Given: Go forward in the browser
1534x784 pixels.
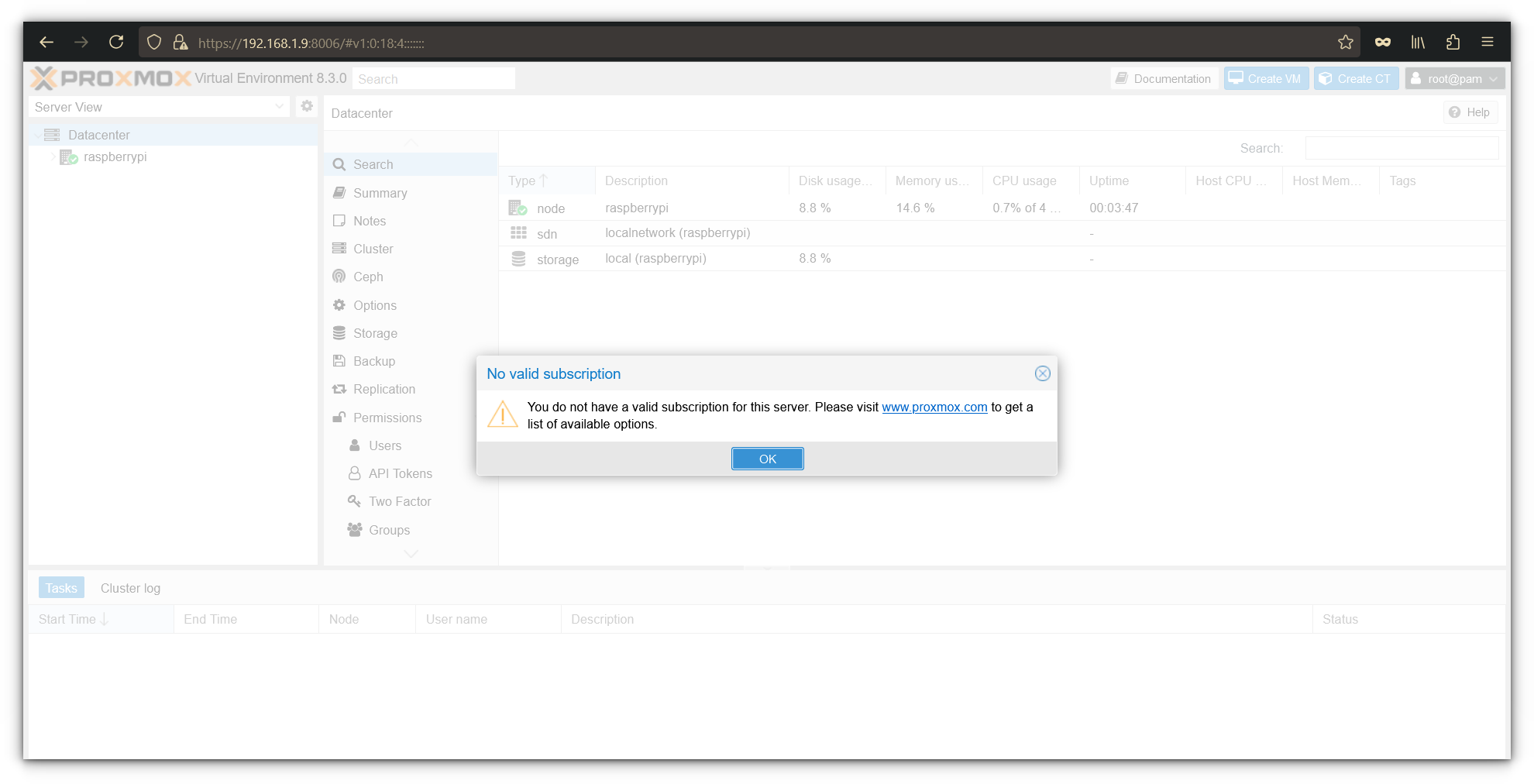Looking at the screenshot, I should click(x=81, y=42).
